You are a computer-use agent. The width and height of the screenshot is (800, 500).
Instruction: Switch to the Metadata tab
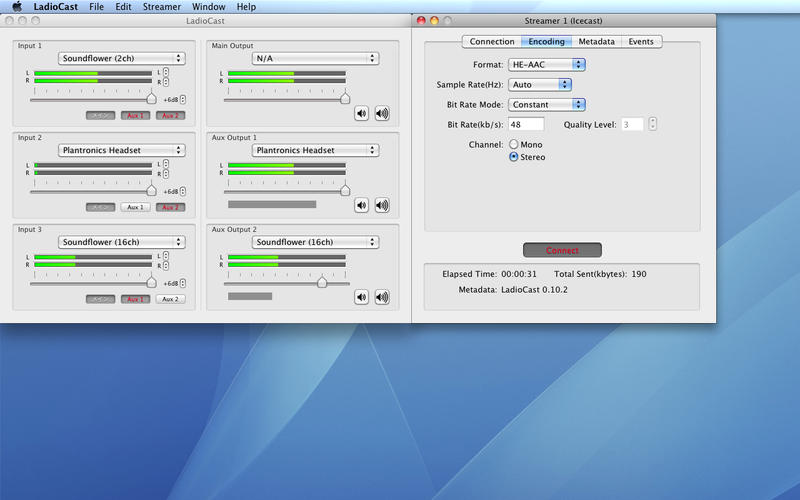coord(596,42)
